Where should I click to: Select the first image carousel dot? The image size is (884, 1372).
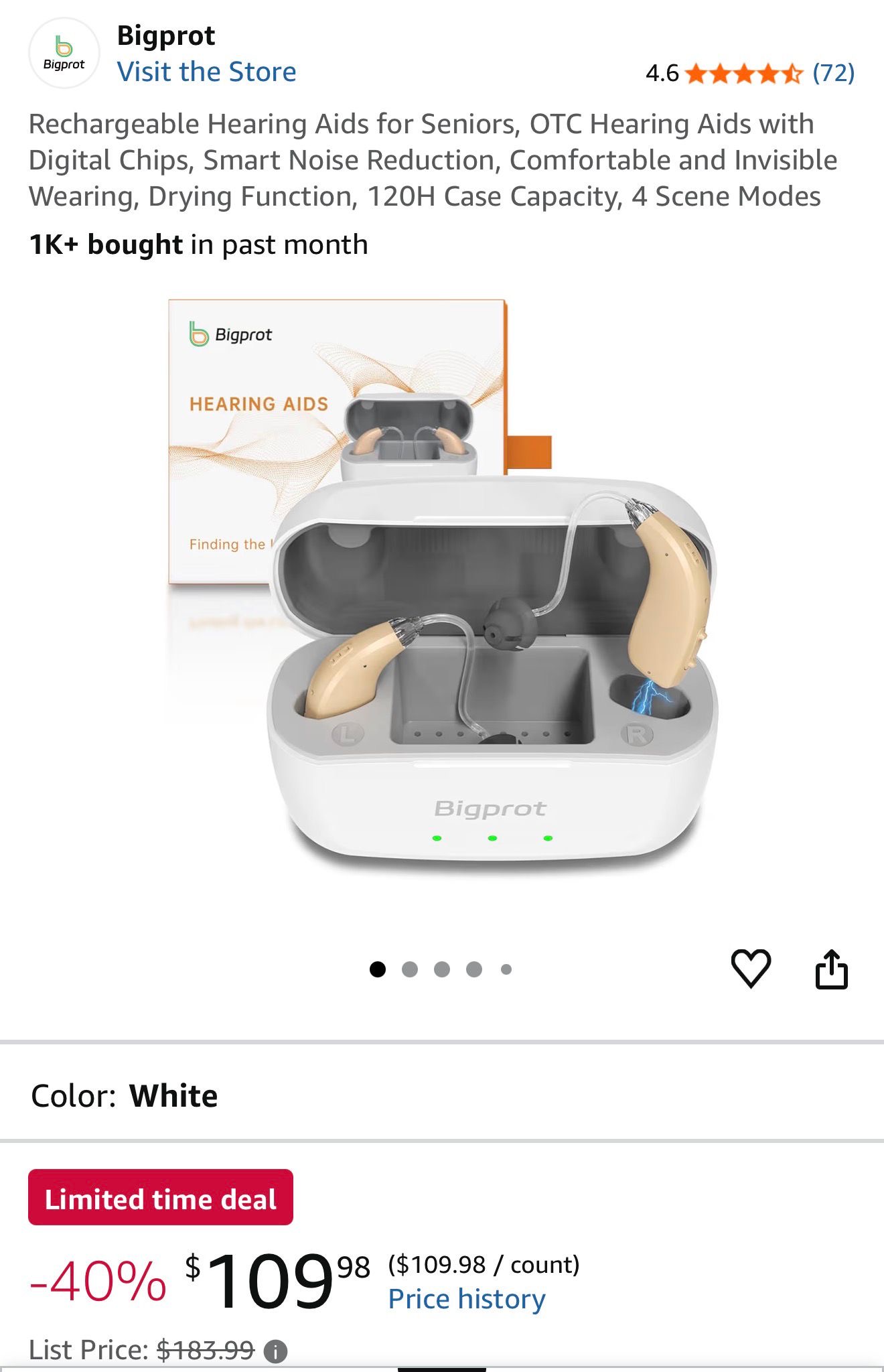tap(378, 969)
